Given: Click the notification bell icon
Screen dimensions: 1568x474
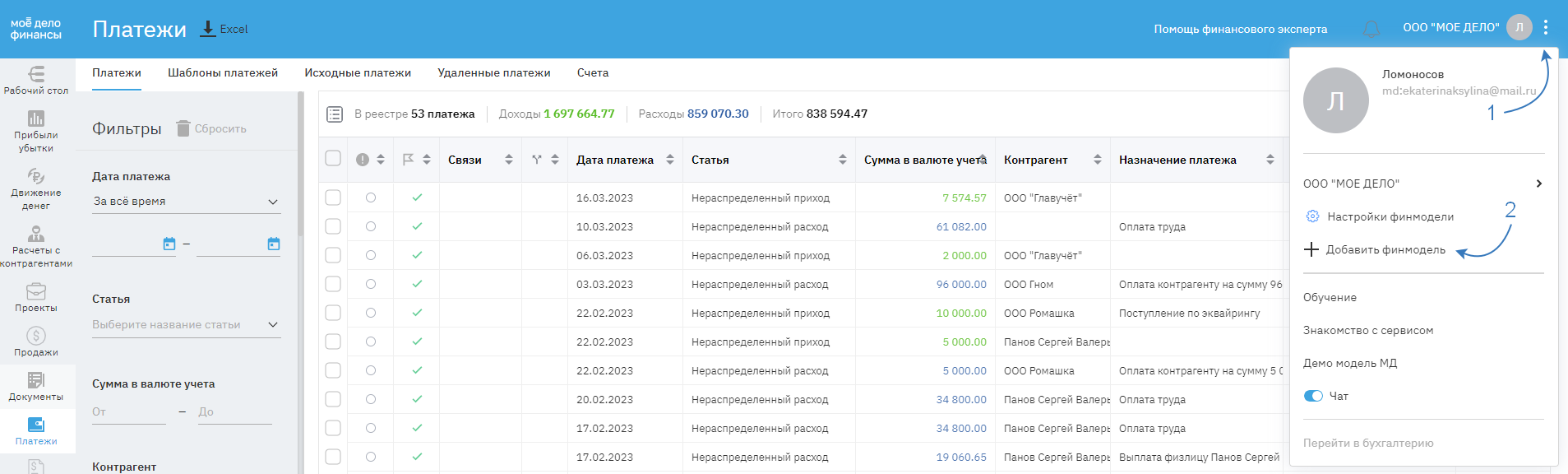Looking at the screenshot, I should (1371, 29).
